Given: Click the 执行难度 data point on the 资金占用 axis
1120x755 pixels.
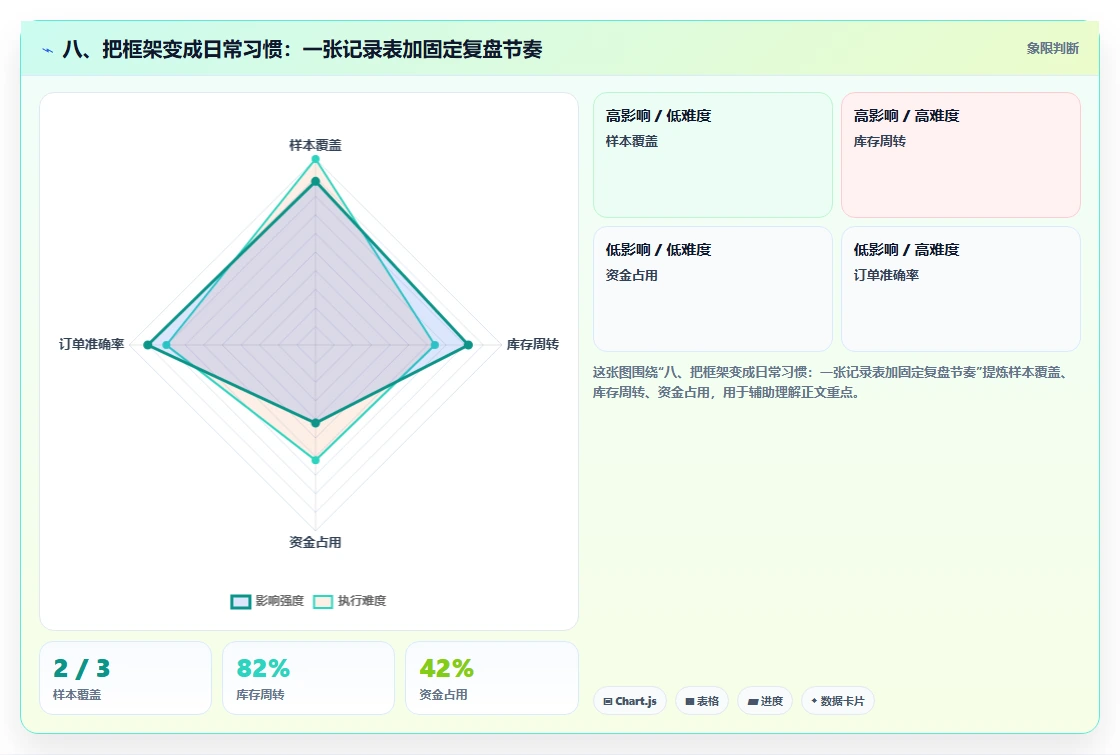Looking at the screenshot, I should click(315, 460).
